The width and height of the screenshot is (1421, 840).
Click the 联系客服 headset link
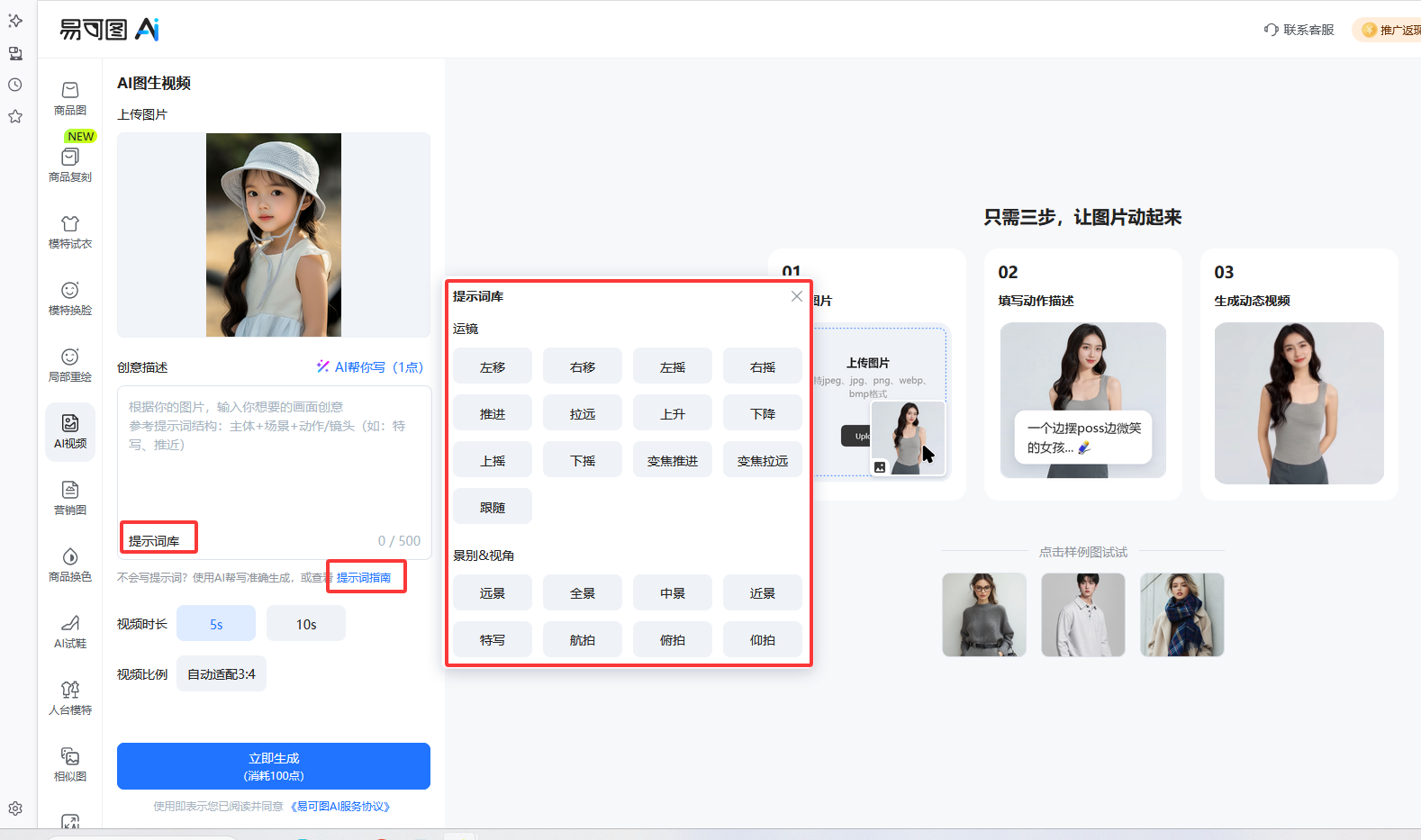[1299, 30]
